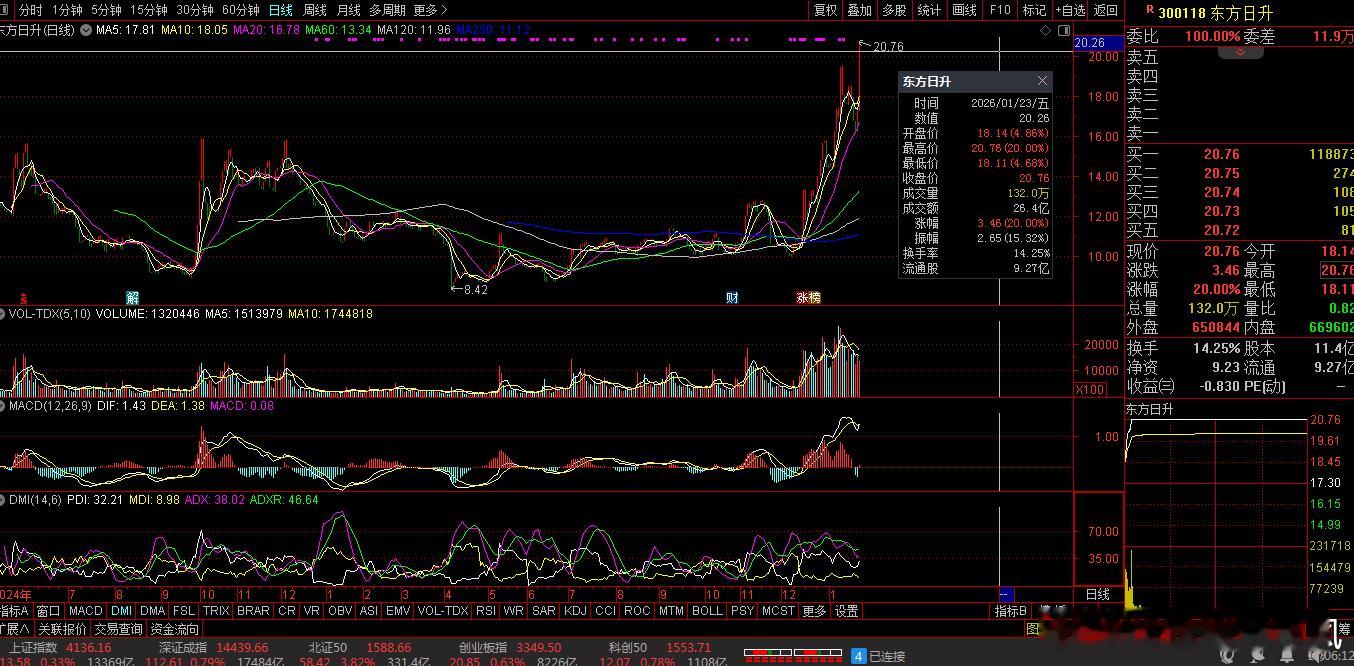Open the MACD(12,26,9) indicator dropdown
The width and height of the screenshot is (1354, 666).
pos(4,406)
